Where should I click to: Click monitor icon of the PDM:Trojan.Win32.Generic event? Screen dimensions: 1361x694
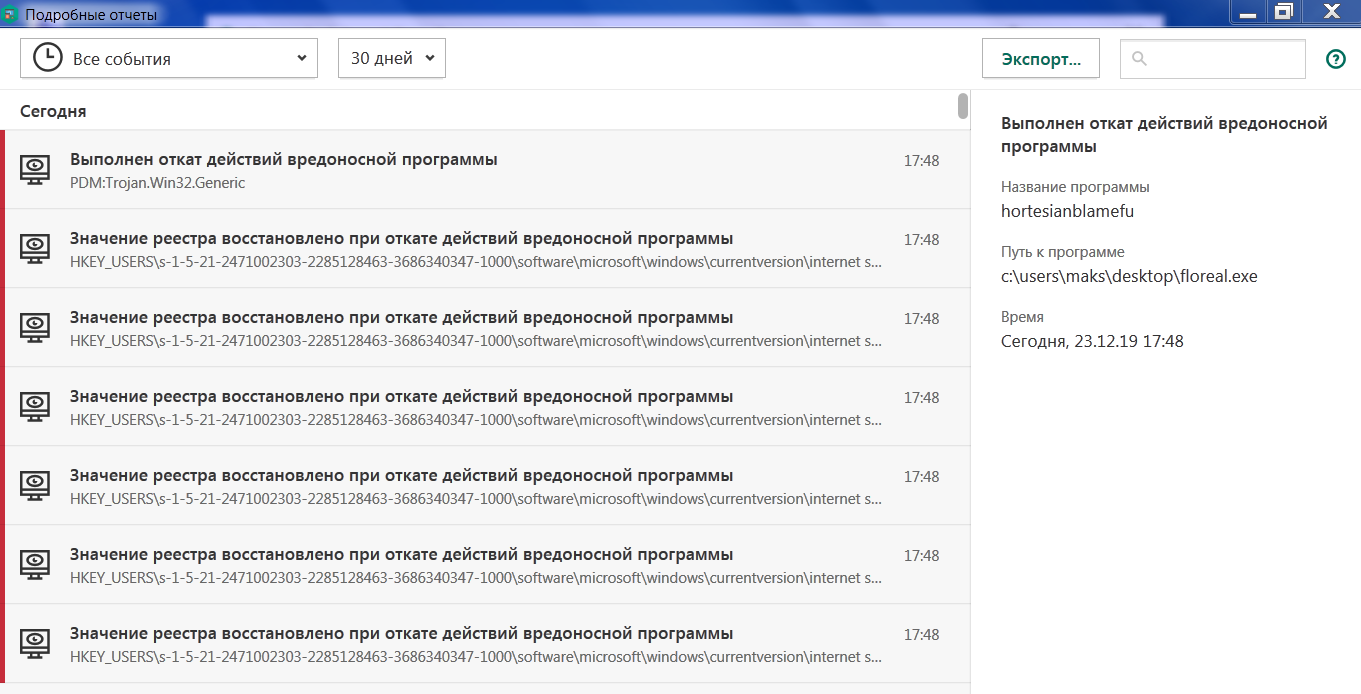coord(36,169)
